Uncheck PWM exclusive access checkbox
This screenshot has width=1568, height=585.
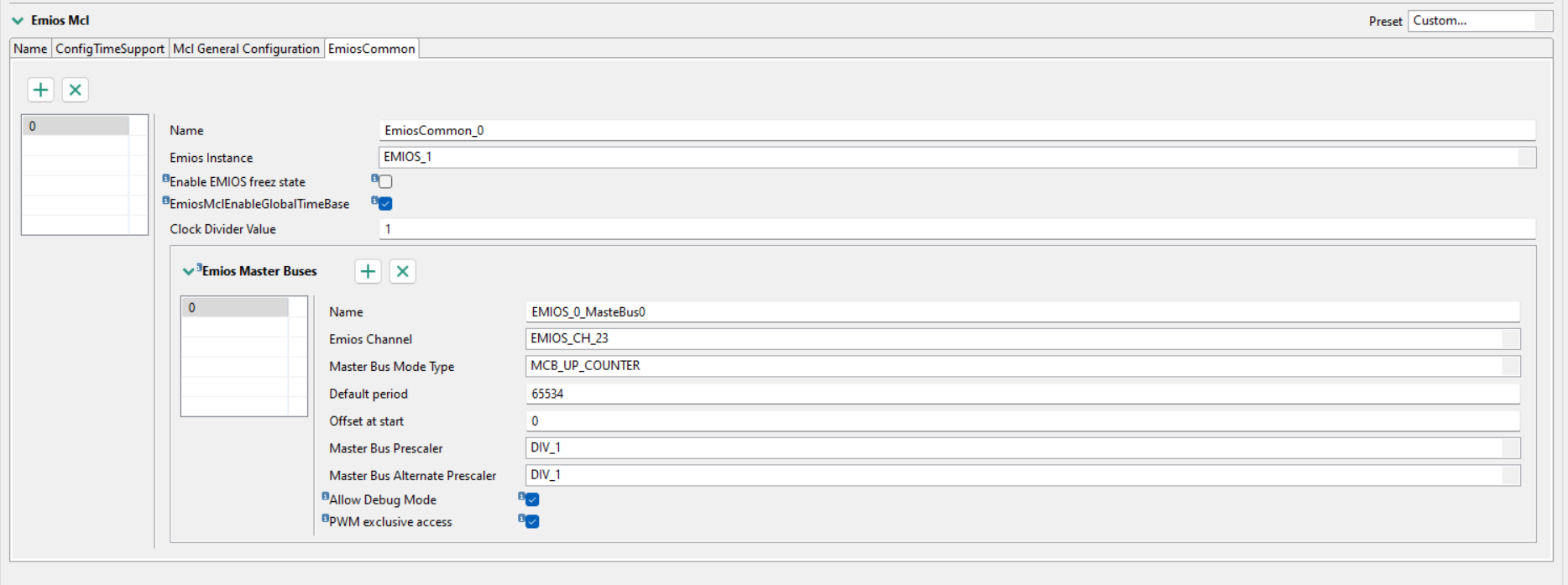[x=532, y=521]
